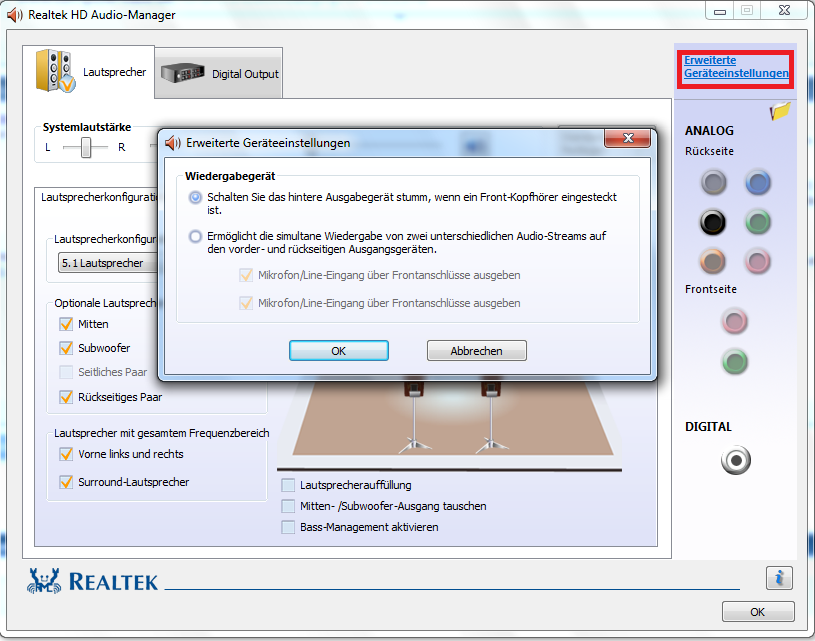815x641 pixels.
Task: Click Abbrechen to cancel the dialog
Action: tap(477, 351)
